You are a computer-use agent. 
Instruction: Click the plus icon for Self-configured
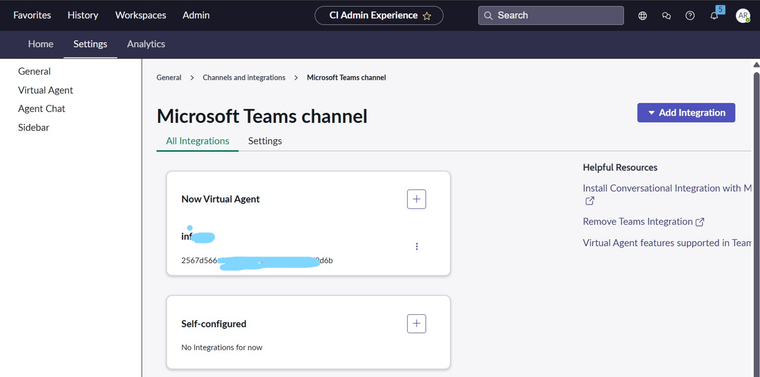416,324
